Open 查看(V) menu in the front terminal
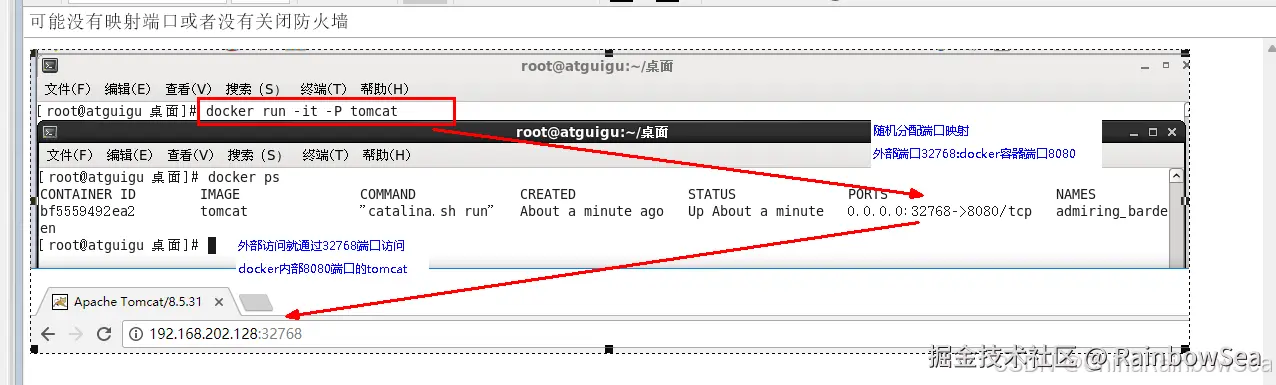This screenshot has height=385, width=1276. (191, 155)
